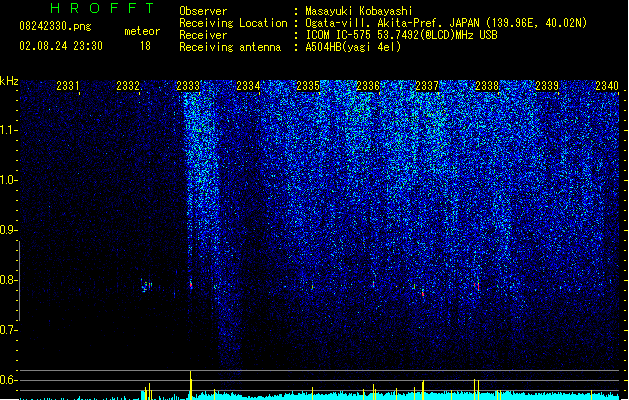Image resolution: width=629 pixels, height=400 pixels.
Task: Select the file name 08242330.png
Action: (x=55, y=26)
